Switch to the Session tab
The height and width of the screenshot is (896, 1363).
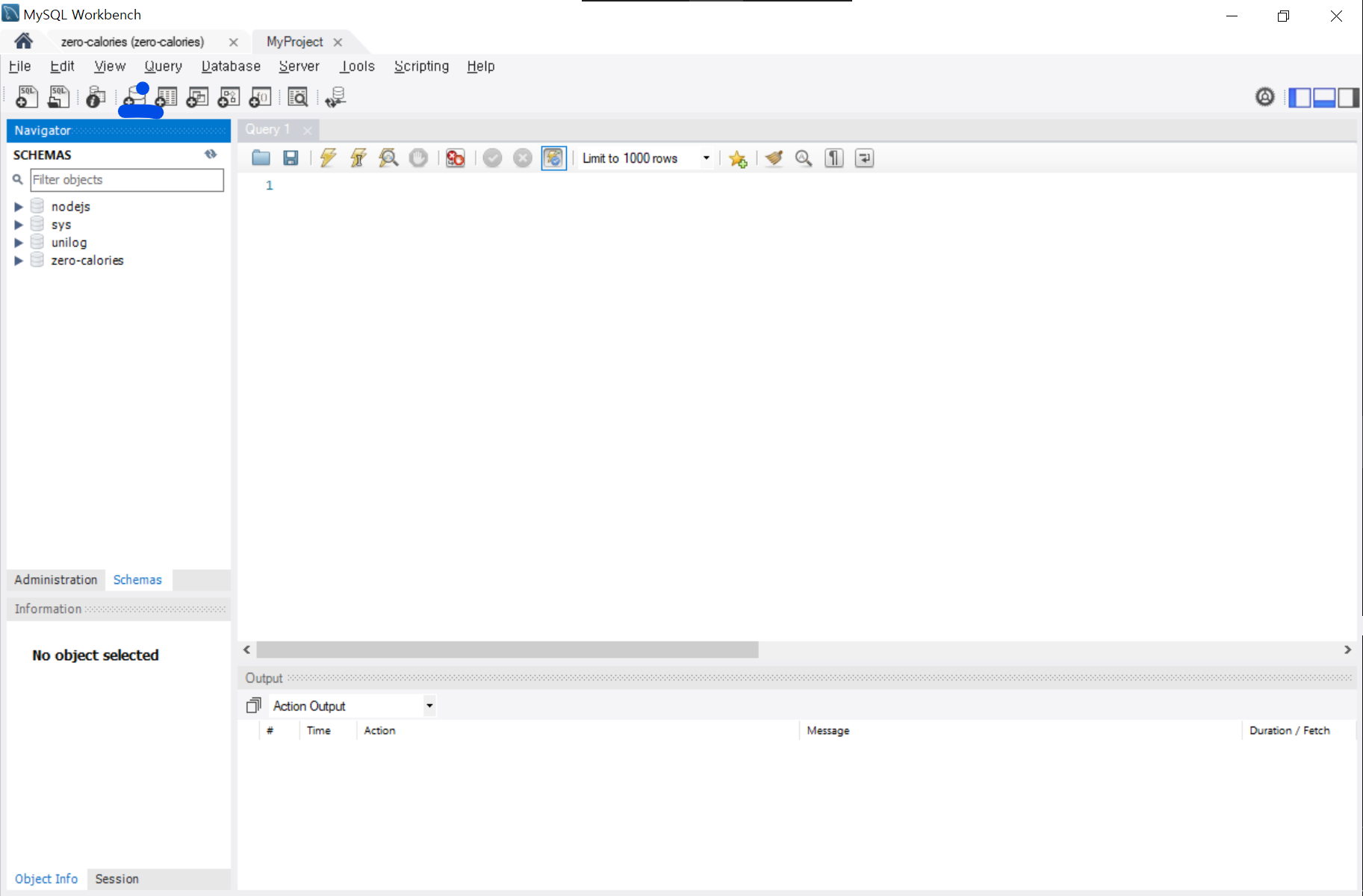[117, 879]
